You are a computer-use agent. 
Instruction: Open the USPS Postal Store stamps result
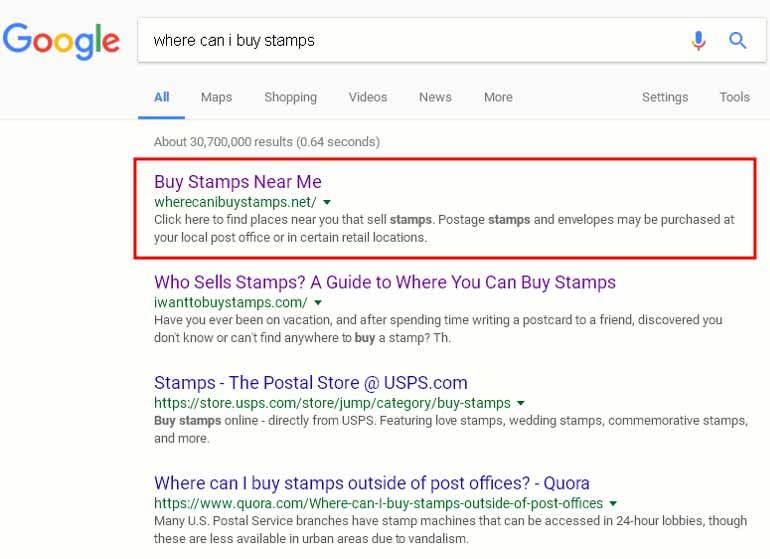click(311, 382)
